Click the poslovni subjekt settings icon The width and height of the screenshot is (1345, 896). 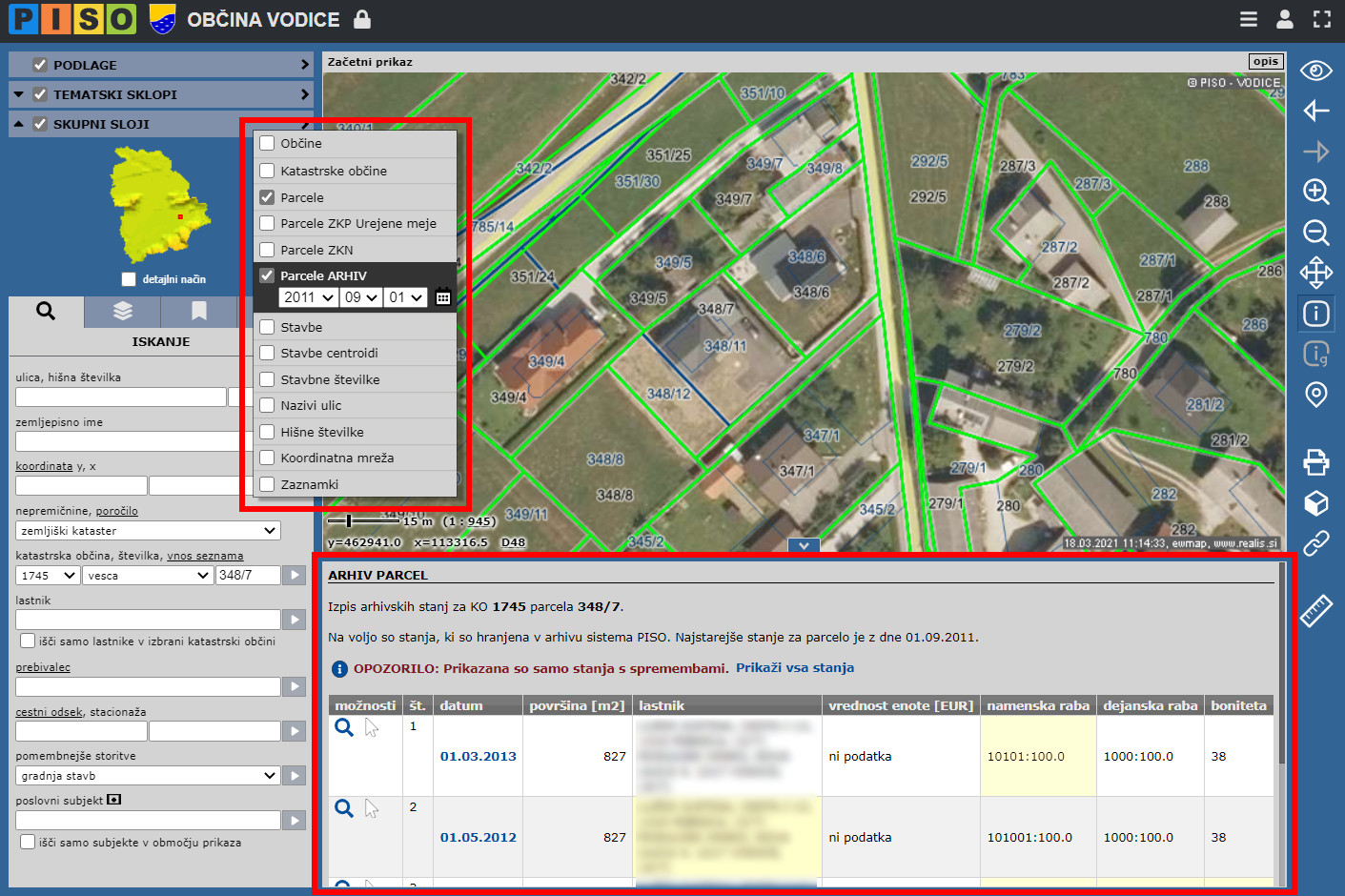[114, 800]
